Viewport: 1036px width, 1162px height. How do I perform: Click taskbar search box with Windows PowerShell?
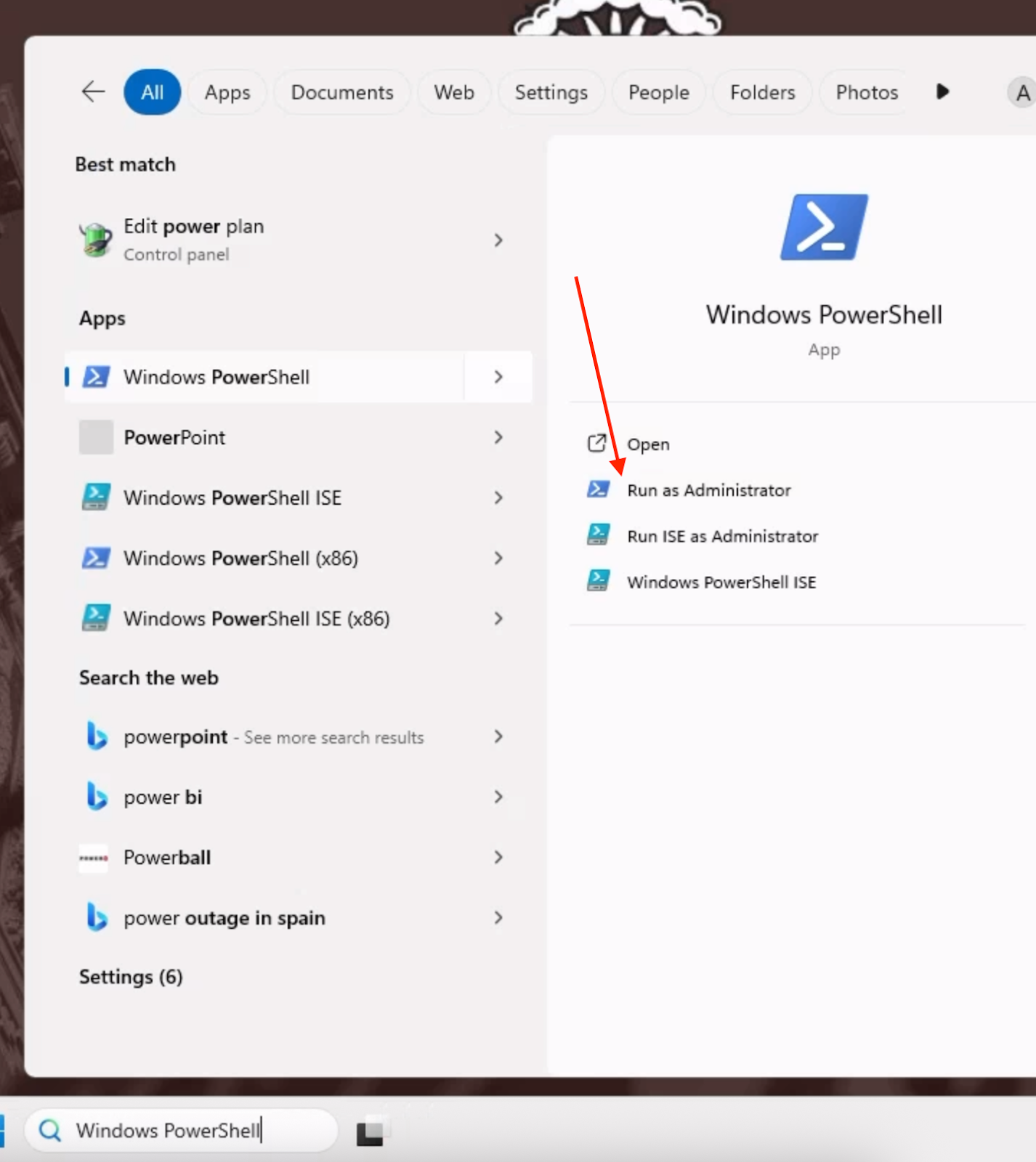[x=182, y=1130]
